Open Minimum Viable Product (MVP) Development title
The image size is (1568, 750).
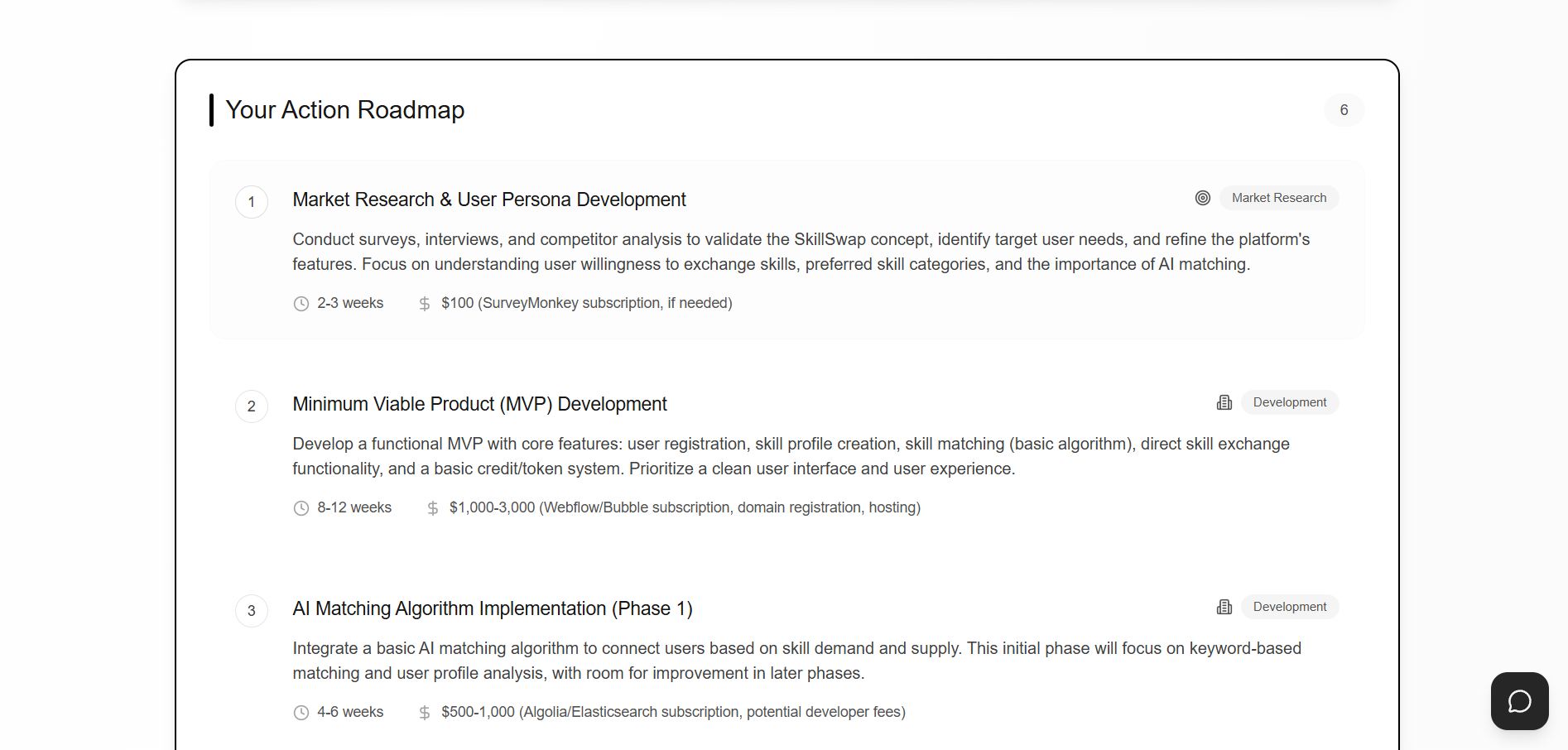pyautogui.click(x=479, y=404)
